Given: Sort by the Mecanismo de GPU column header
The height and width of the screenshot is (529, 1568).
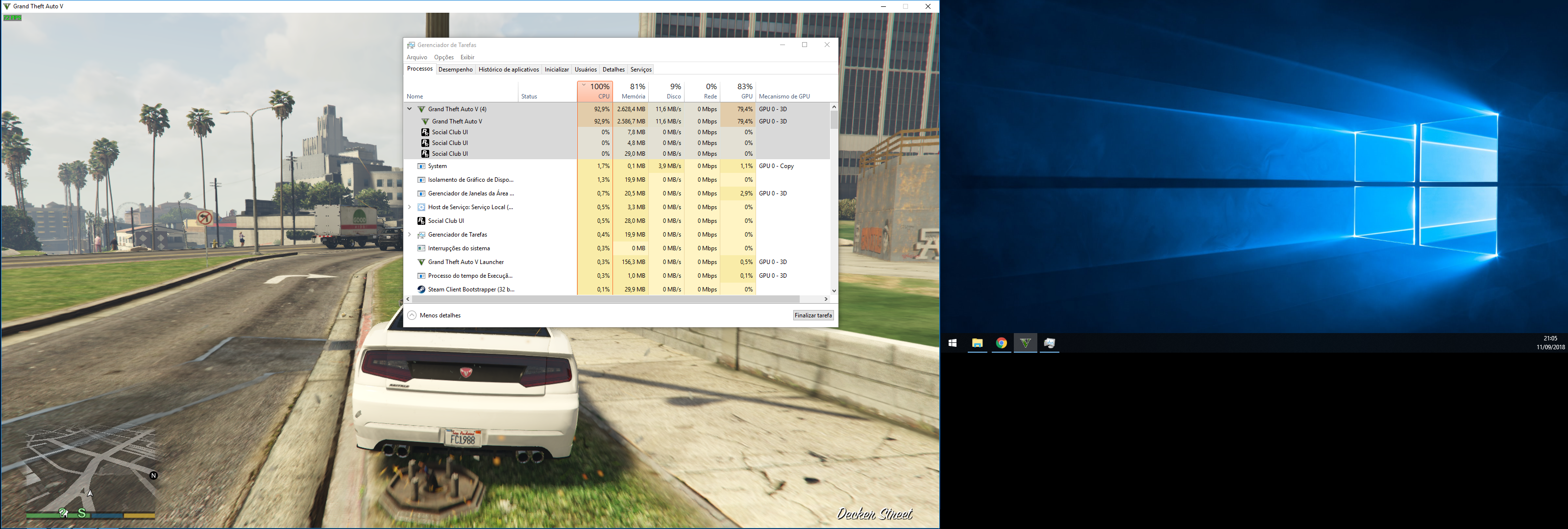Looking at the screenshot, I should (792, 91).
